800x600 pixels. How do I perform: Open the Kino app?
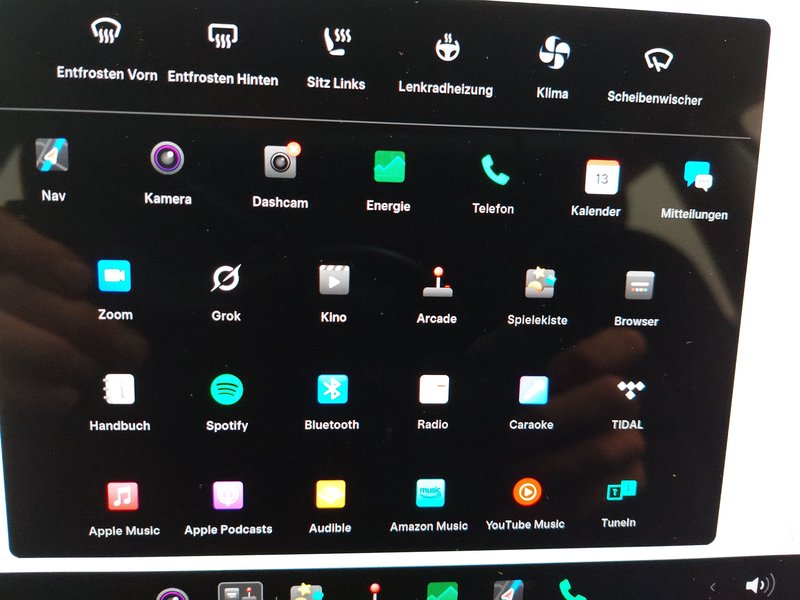pos(334,280)
